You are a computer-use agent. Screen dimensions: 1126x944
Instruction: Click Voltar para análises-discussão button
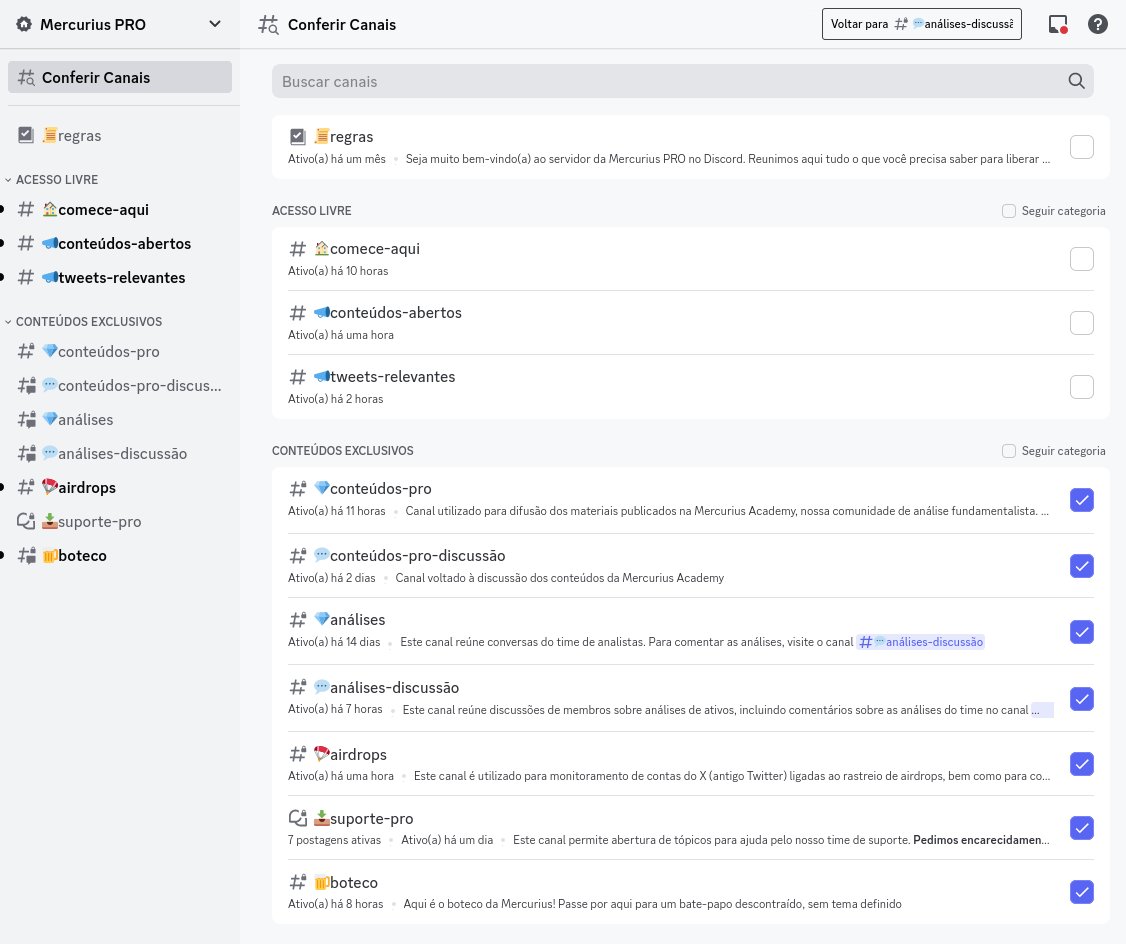(x=921, y=24)
